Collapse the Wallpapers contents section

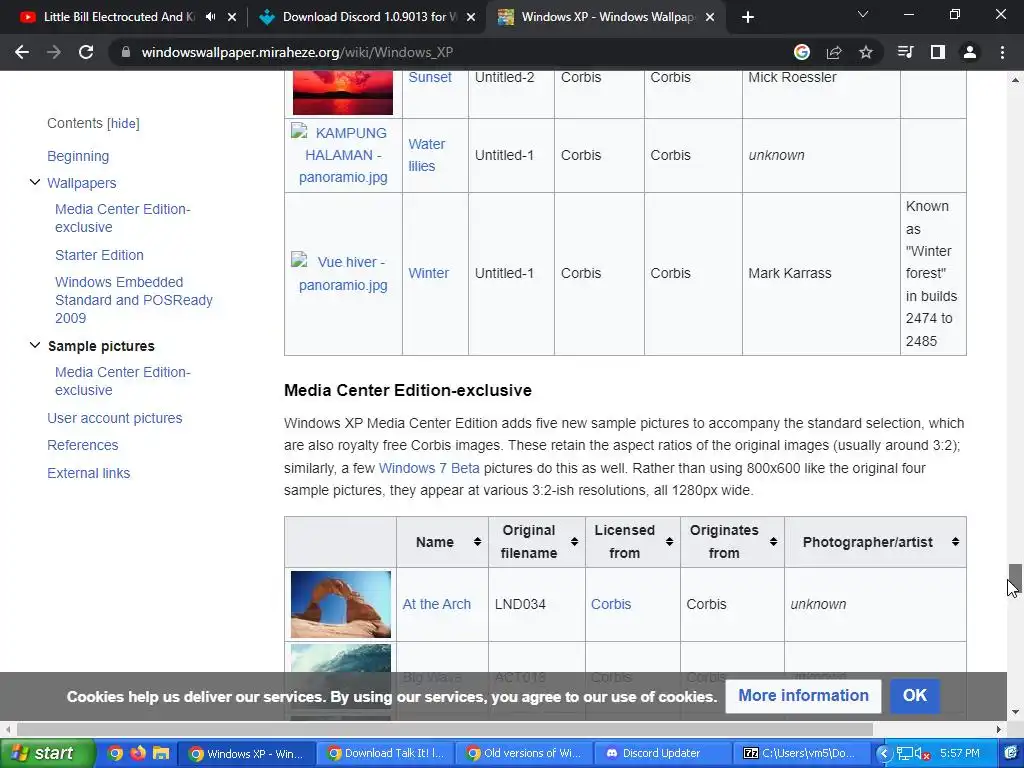35,182
